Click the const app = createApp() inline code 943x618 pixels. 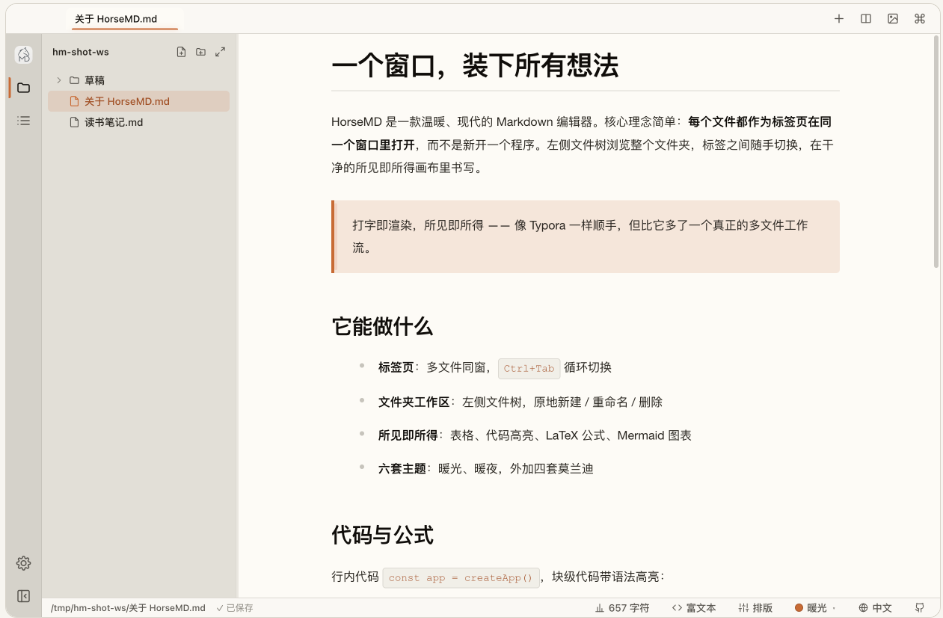461,577
